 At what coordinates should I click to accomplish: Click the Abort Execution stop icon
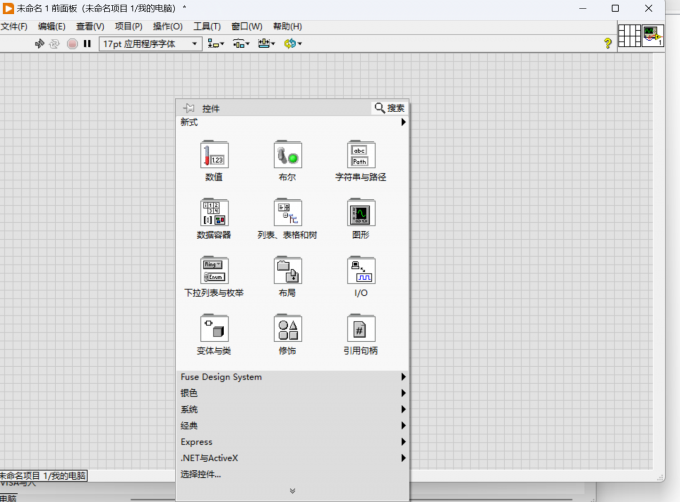click(72, 43)
